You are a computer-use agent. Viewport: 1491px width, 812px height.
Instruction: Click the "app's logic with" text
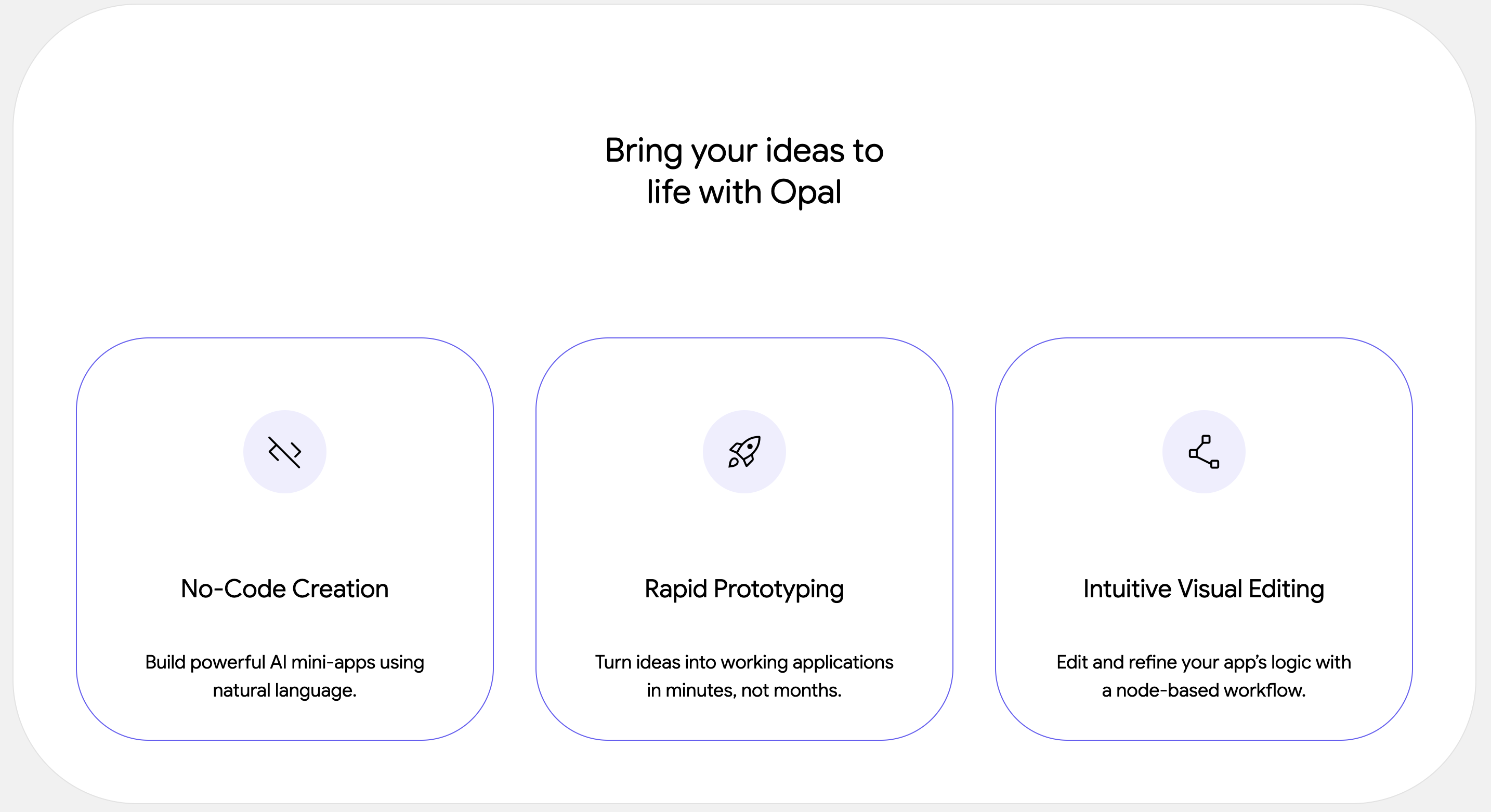pos(1292,662)
